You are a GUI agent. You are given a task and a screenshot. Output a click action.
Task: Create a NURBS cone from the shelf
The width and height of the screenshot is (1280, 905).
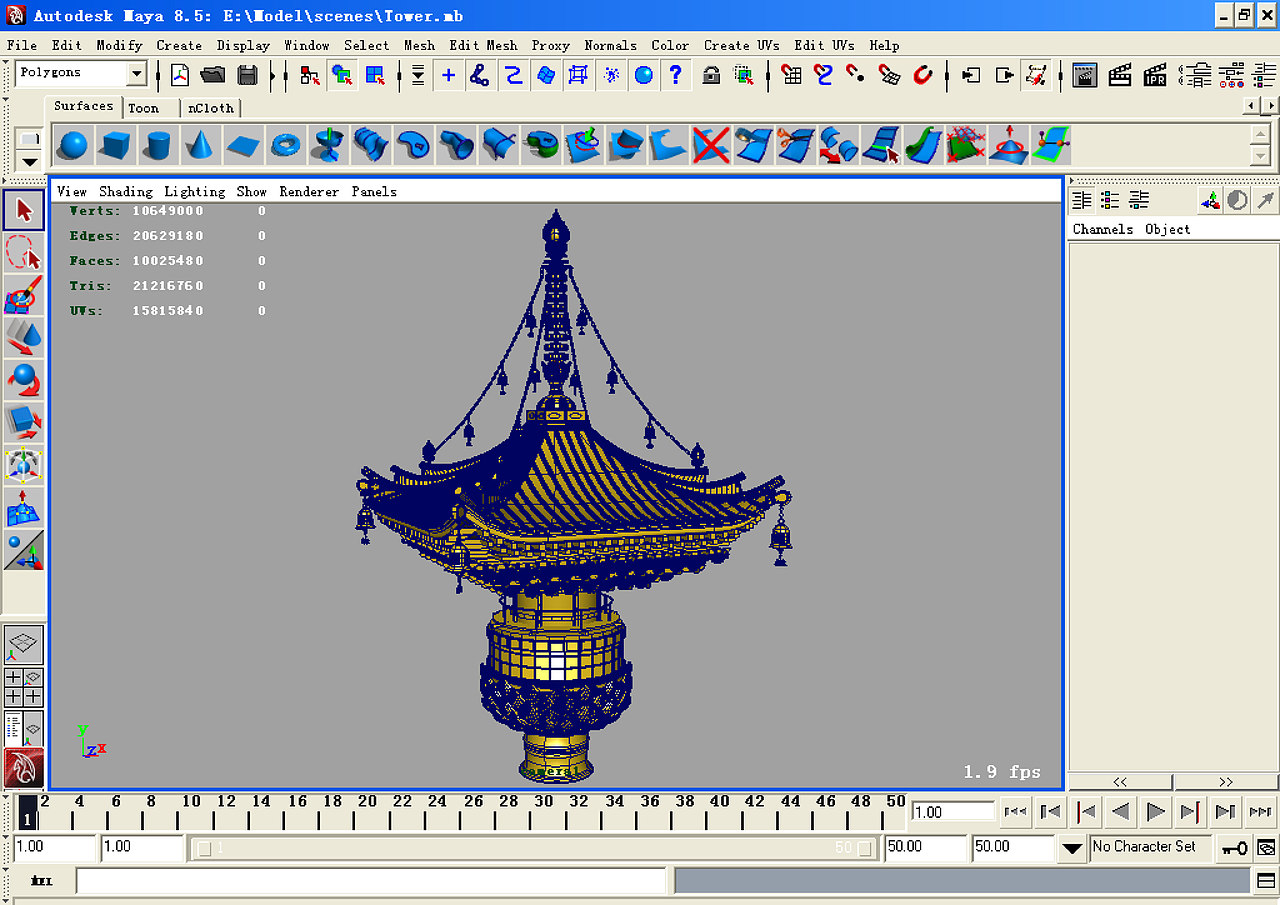click(x=200, y=145)
